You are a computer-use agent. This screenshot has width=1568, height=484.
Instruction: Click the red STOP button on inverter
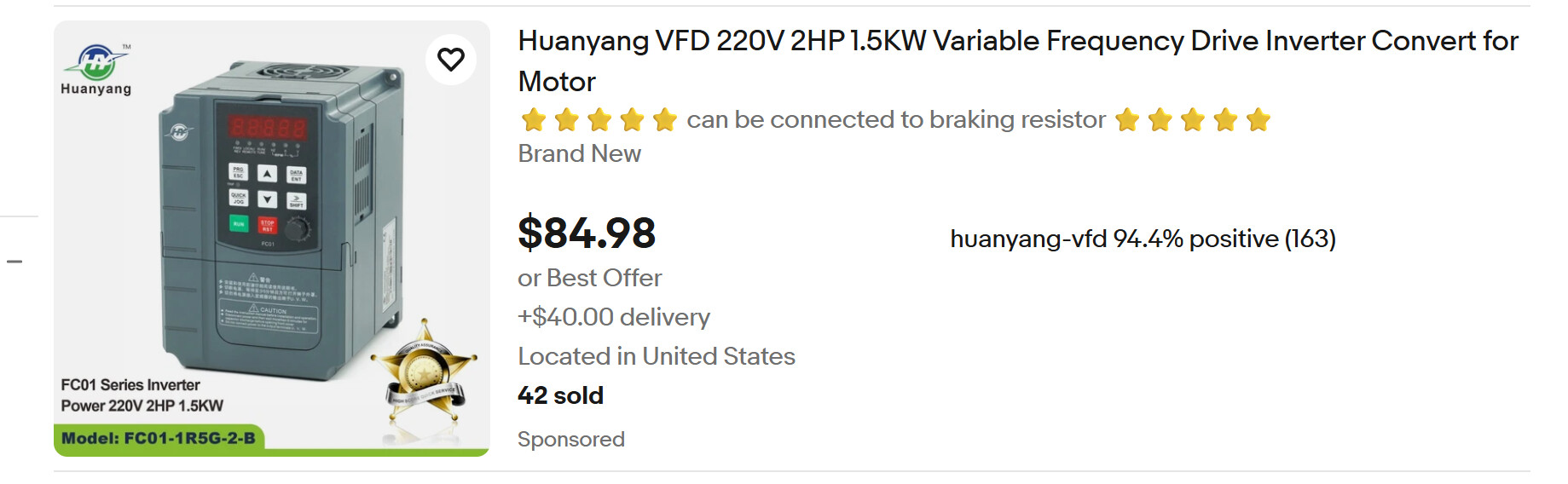(267, 225)
